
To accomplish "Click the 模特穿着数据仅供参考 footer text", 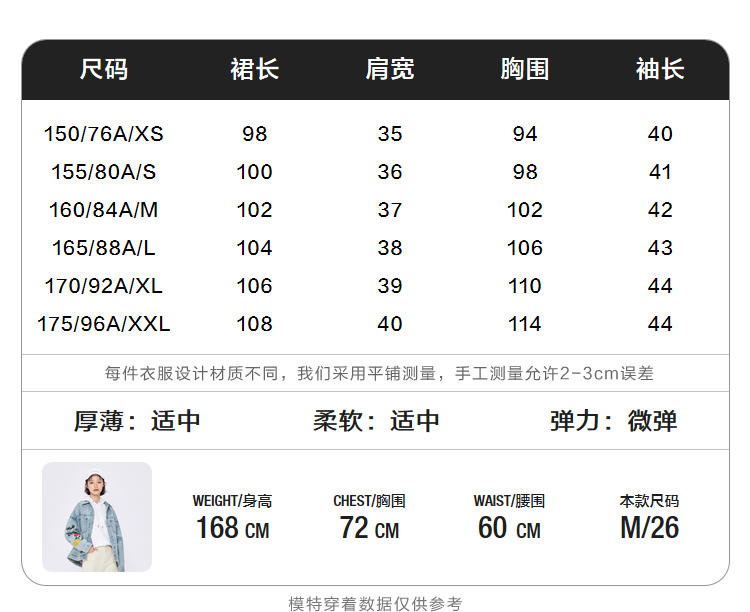I will coord(375,604).
